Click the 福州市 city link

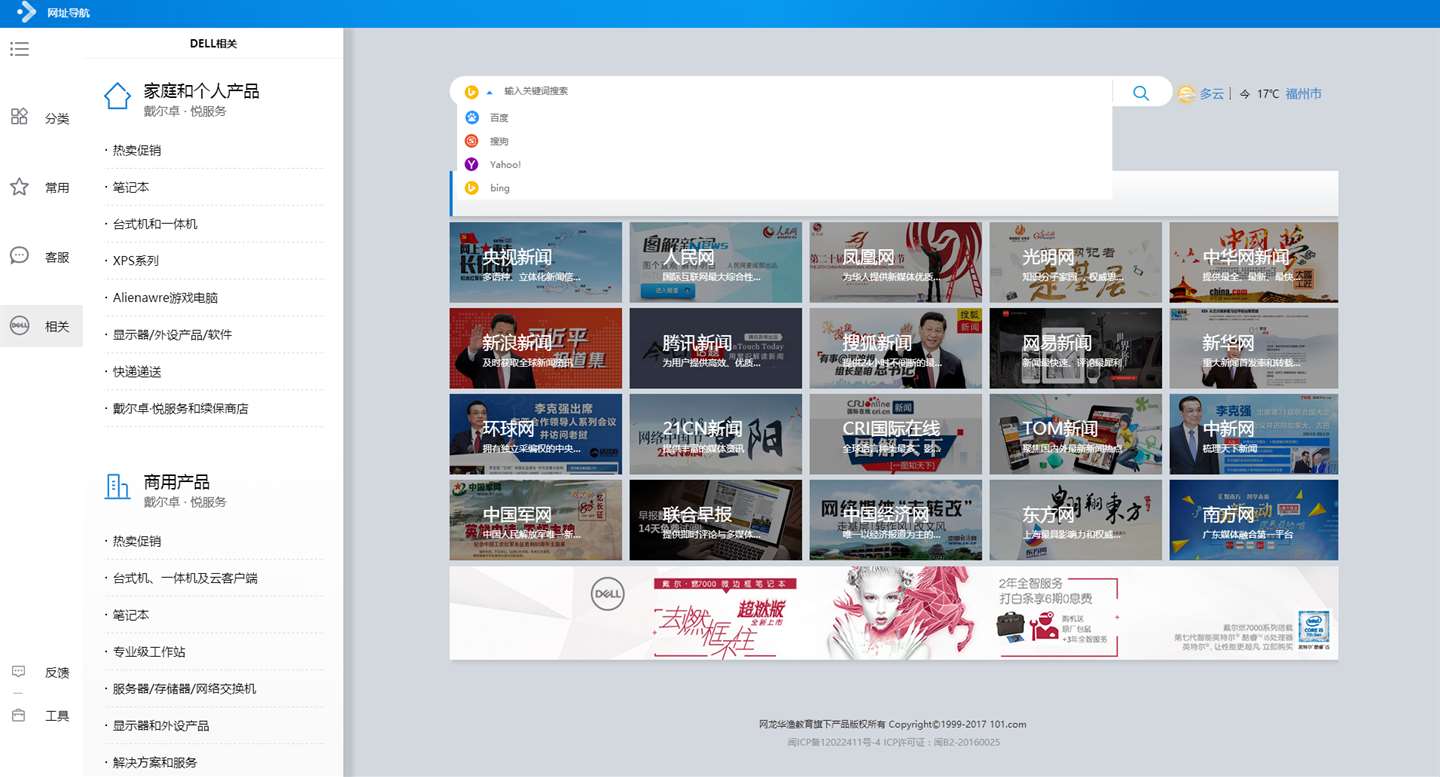[1304, 94]
